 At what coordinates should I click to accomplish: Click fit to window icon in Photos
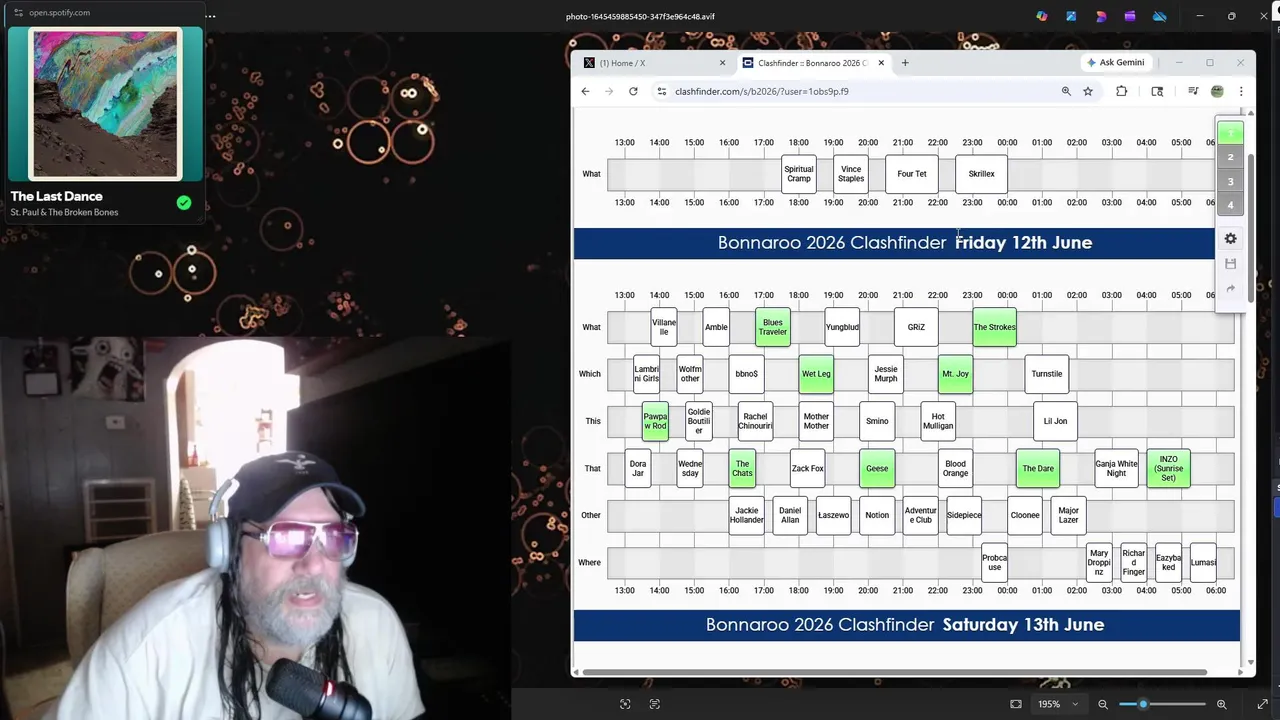1016,704
